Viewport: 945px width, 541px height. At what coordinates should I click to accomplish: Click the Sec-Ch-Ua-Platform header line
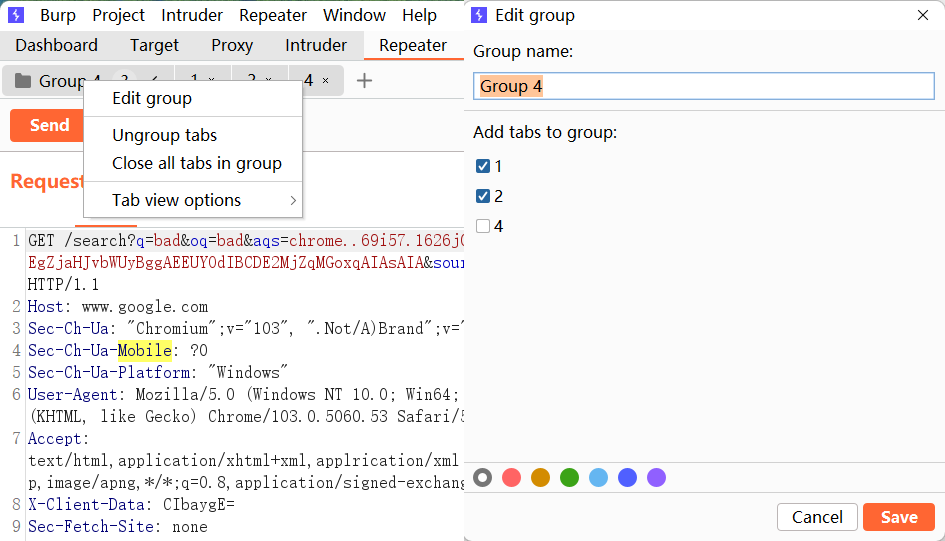tap(158, 372)
